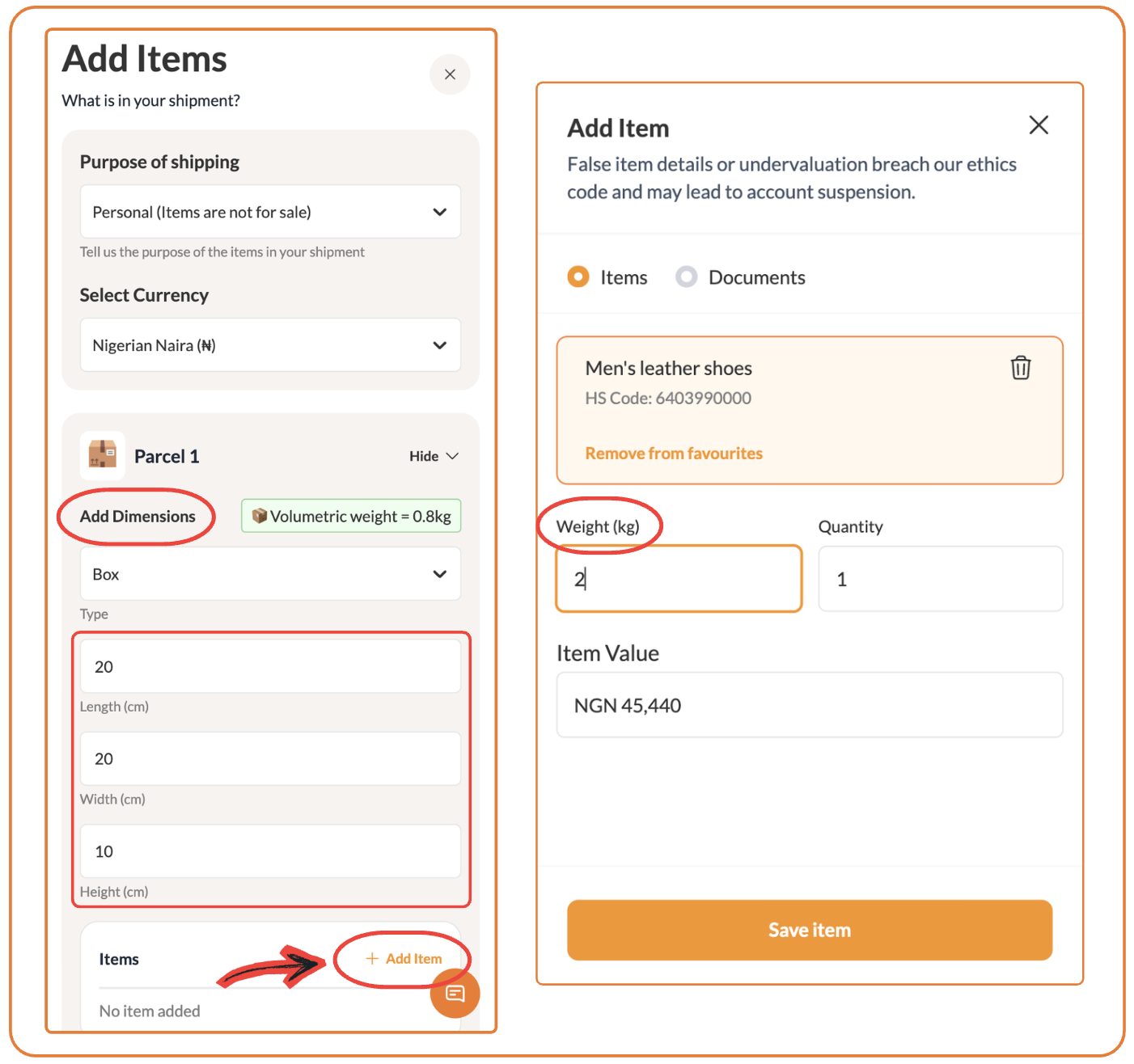Open the Purpose of shipping dropdown
Screen dimensions: 1134x1064
(x=270, y=212)
